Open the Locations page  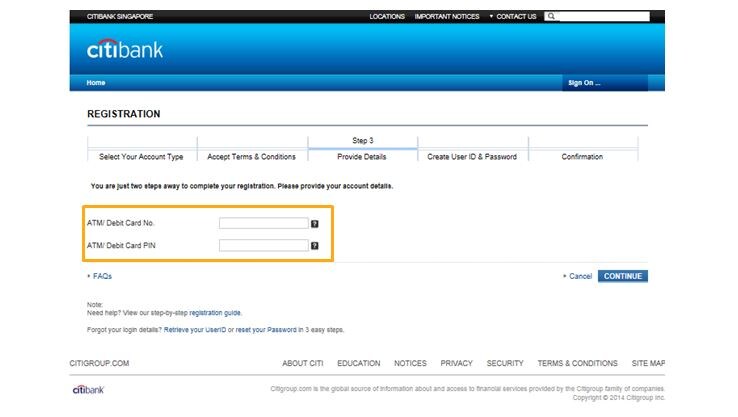point(387,17)
